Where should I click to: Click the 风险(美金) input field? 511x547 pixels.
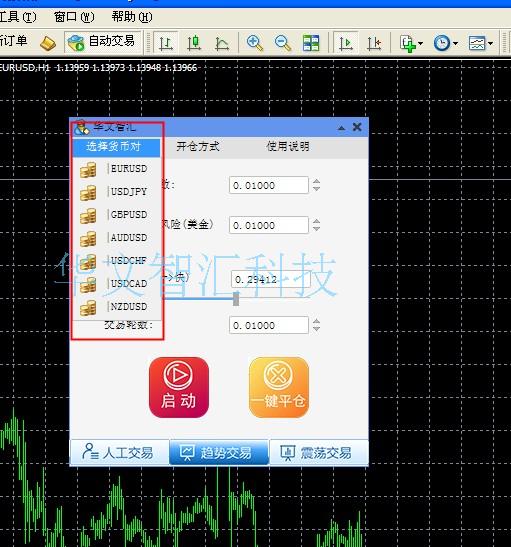pos(269,225)
